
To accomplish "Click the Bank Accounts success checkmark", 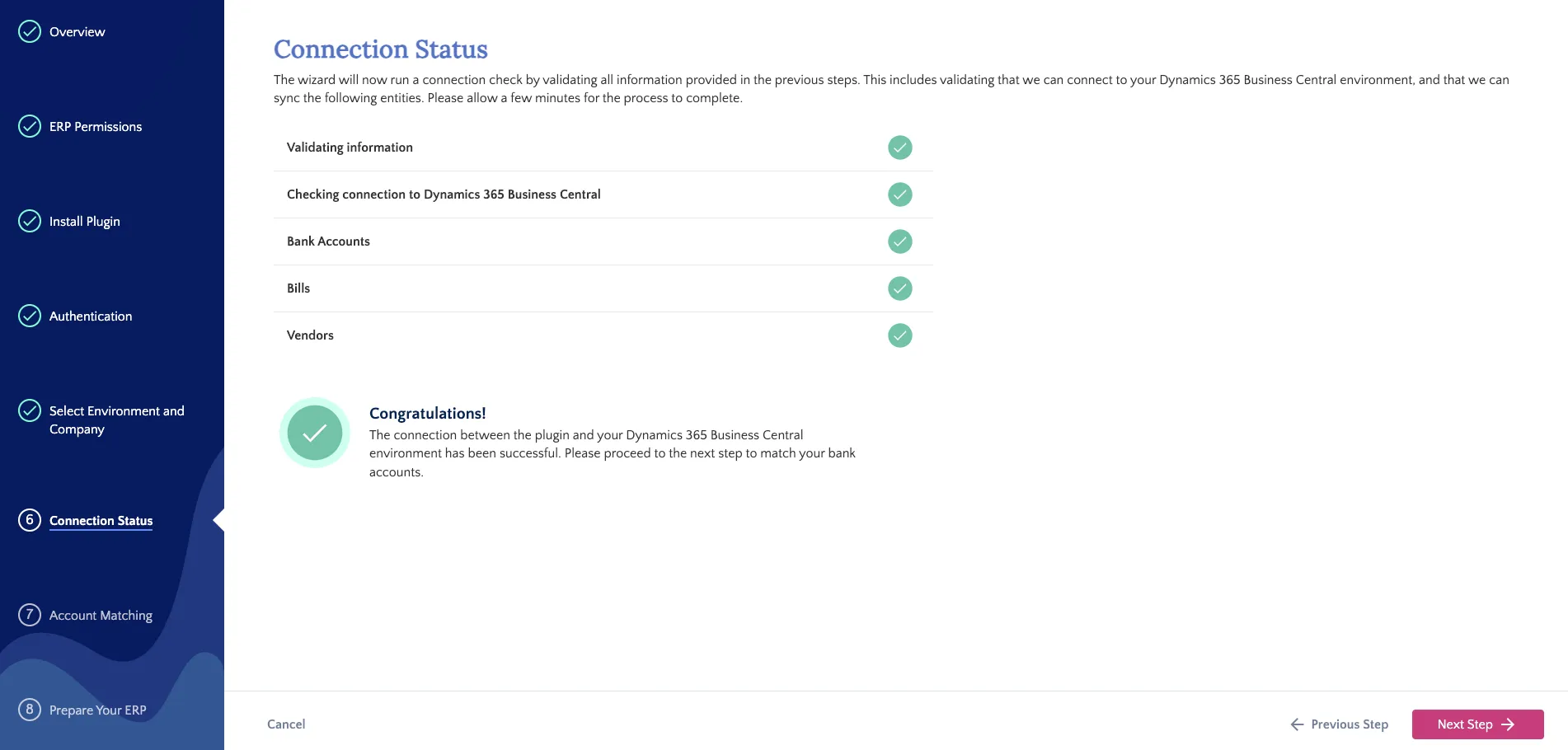I will (900, 241).
